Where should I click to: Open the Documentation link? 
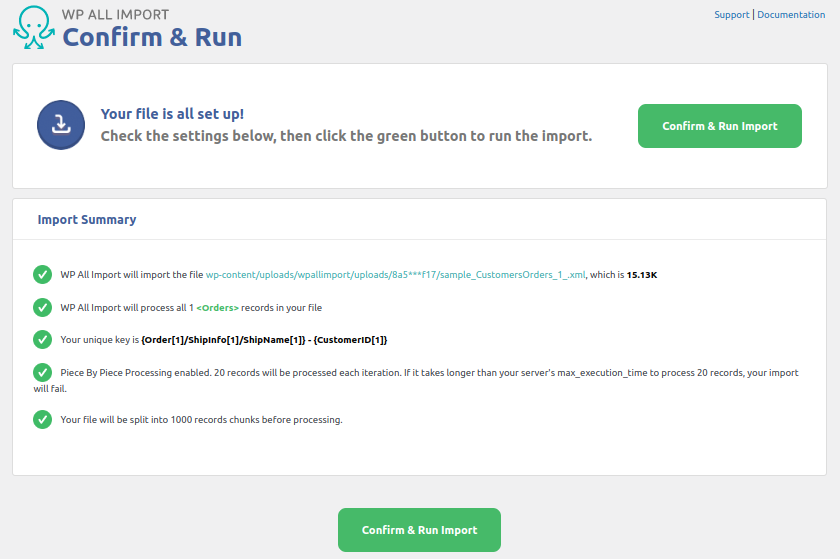791,14
